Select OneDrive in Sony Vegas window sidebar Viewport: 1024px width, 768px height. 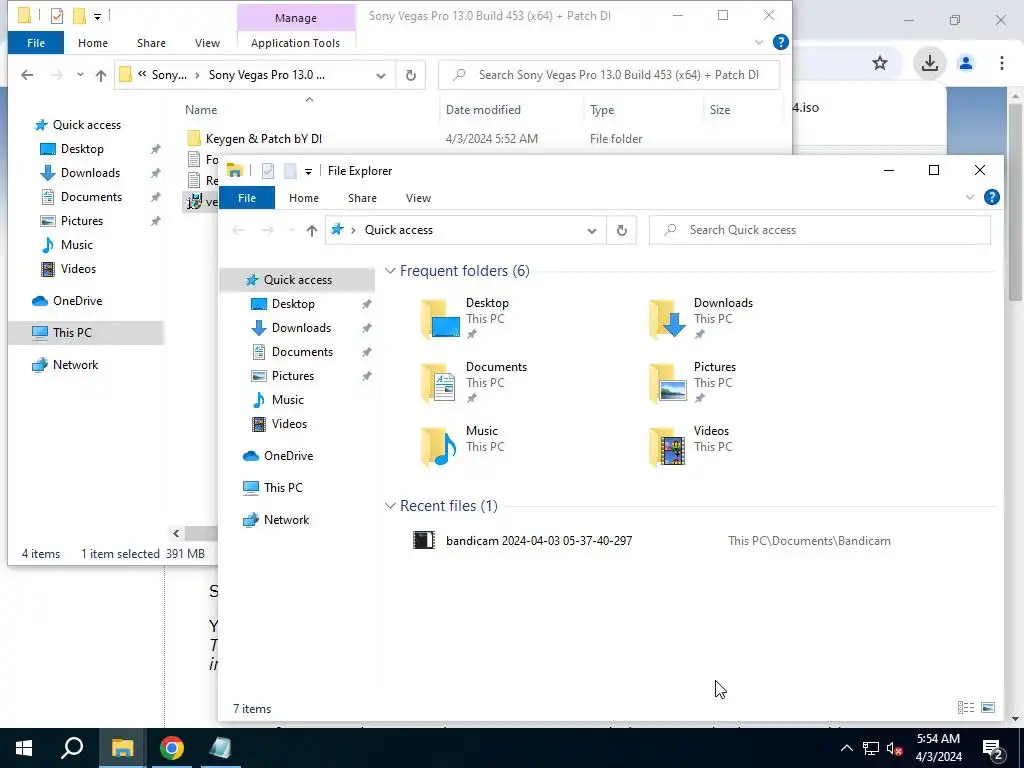(x=67, y=301)
